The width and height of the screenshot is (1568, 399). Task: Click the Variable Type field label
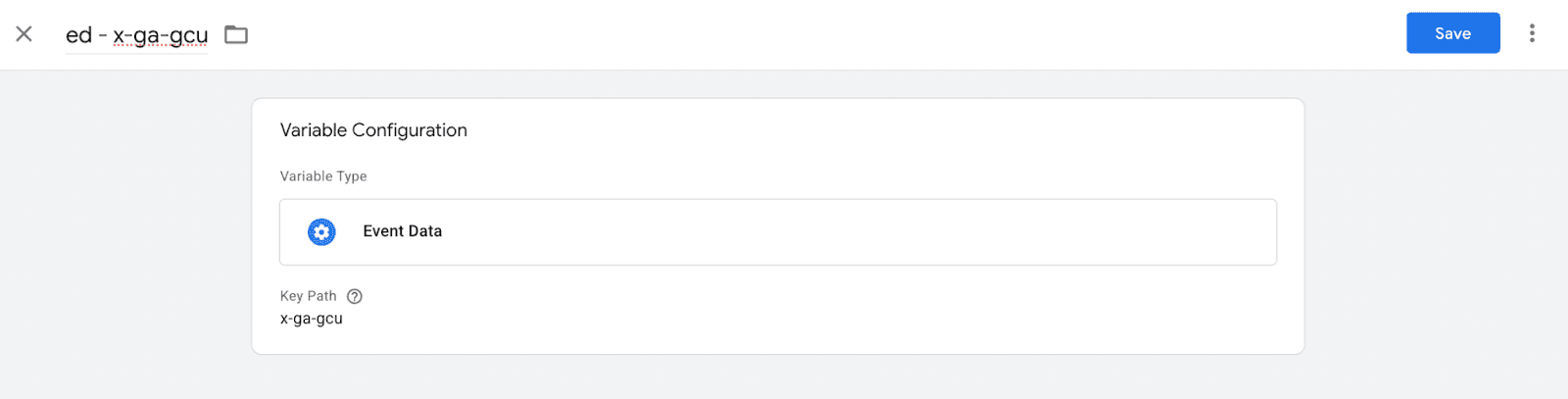tap(323, 176)
